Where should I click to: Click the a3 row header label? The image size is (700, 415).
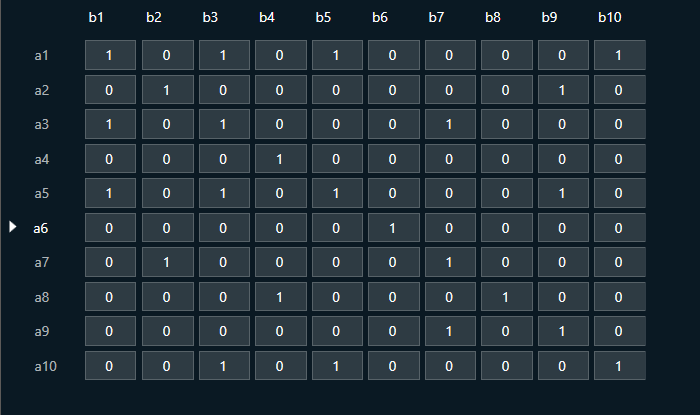[x=42, y=124]
